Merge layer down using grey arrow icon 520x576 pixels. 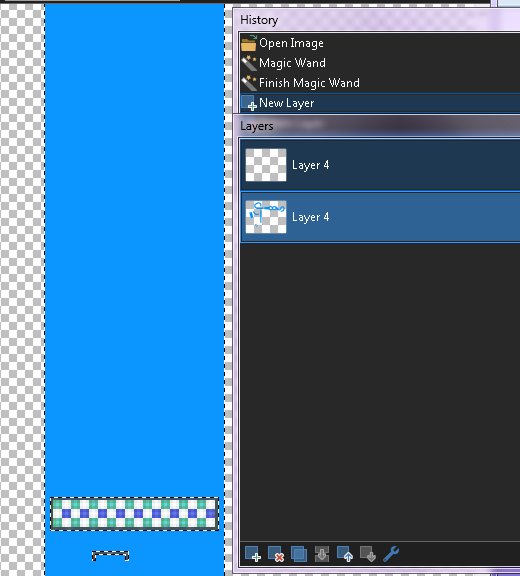322,554
